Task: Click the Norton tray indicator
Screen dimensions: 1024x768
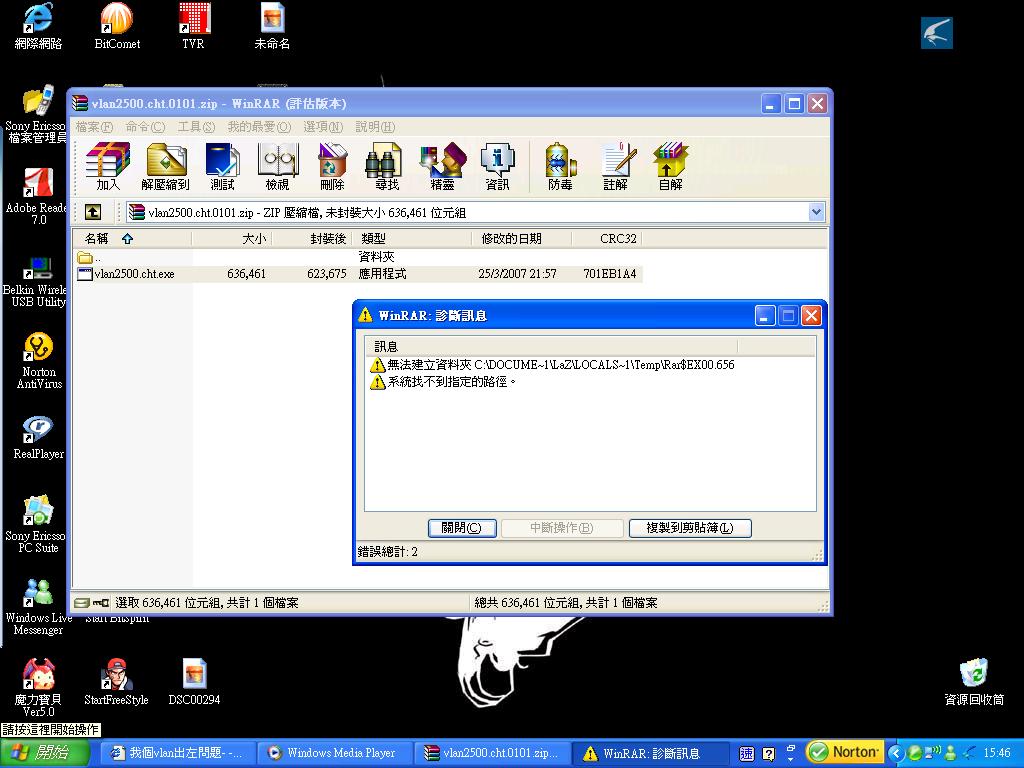Action: tap(844, 752)
